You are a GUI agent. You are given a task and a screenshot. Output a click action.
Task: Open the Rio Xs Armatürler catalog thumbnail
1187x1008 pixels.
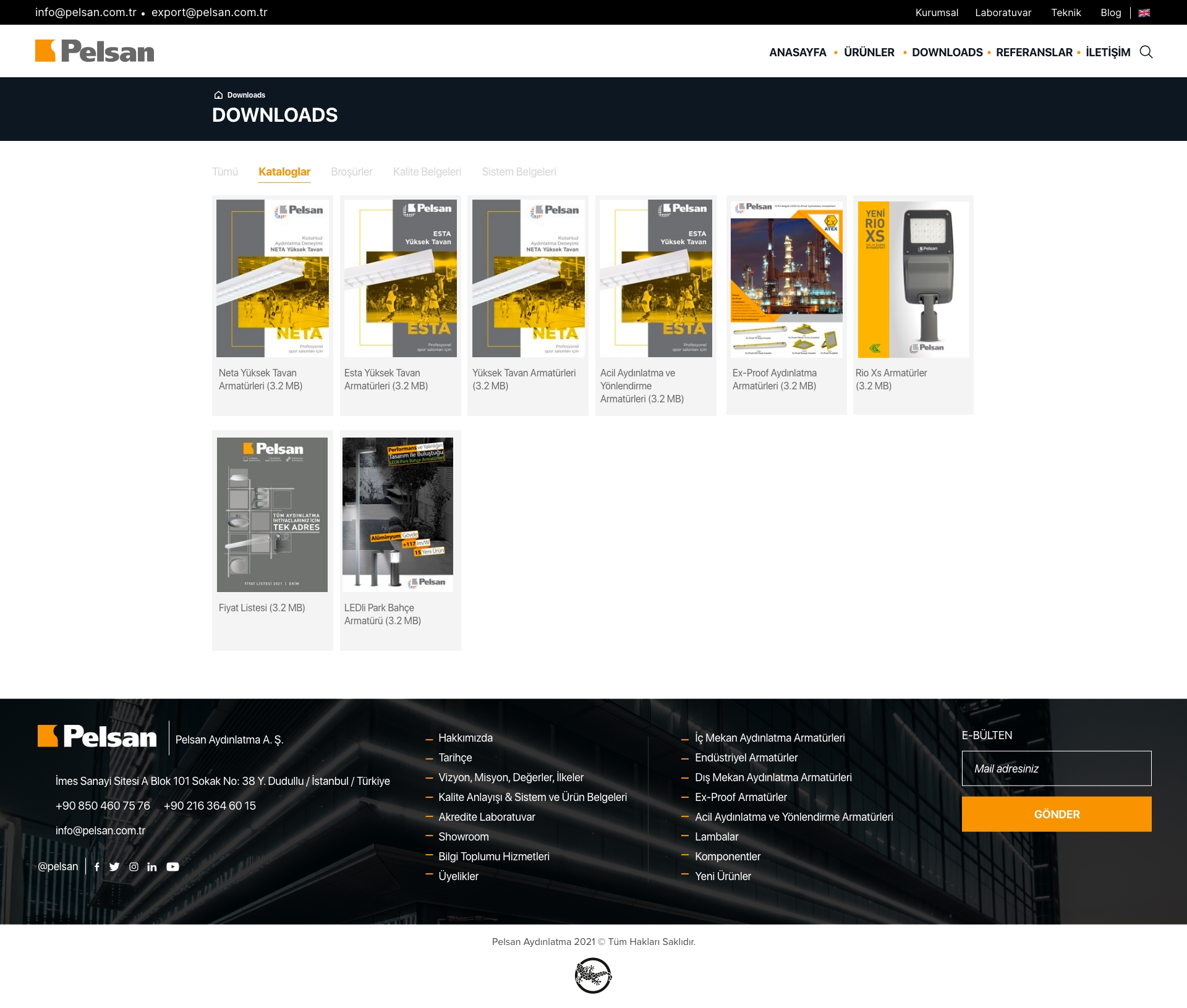point(913,279)
